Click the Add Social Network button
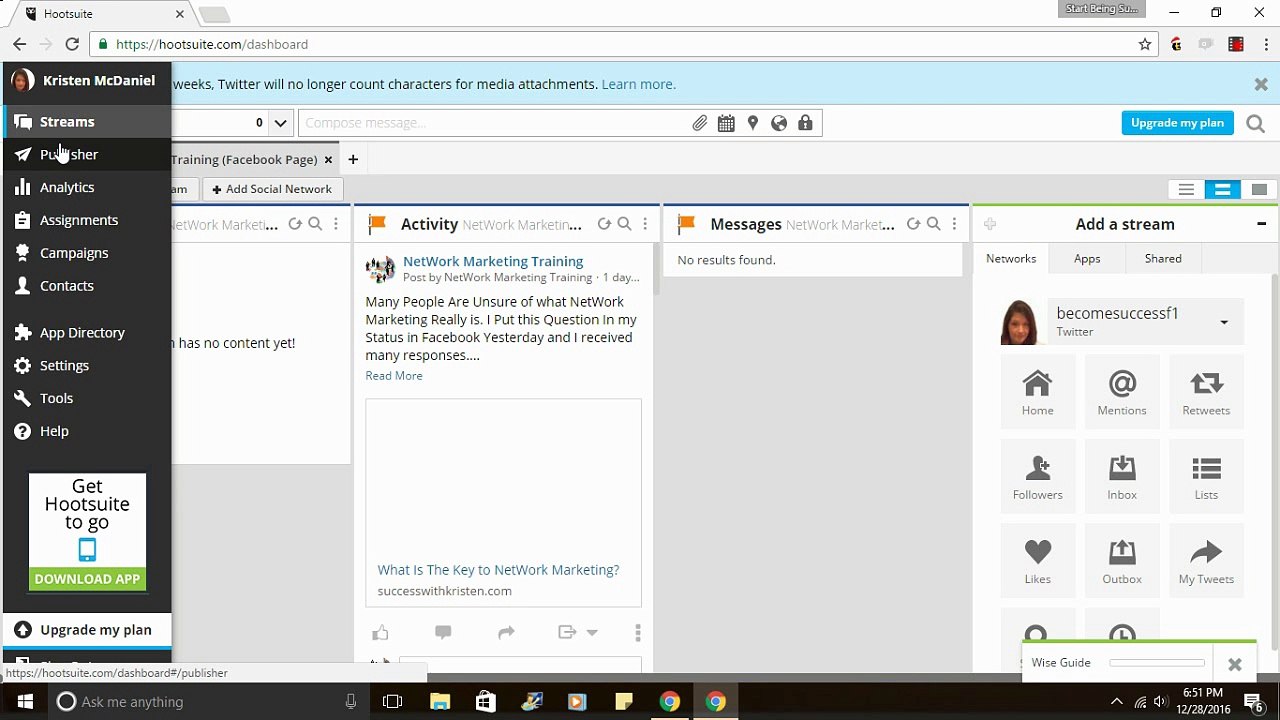Screen dimensions: 1280x720 (272, 189)
